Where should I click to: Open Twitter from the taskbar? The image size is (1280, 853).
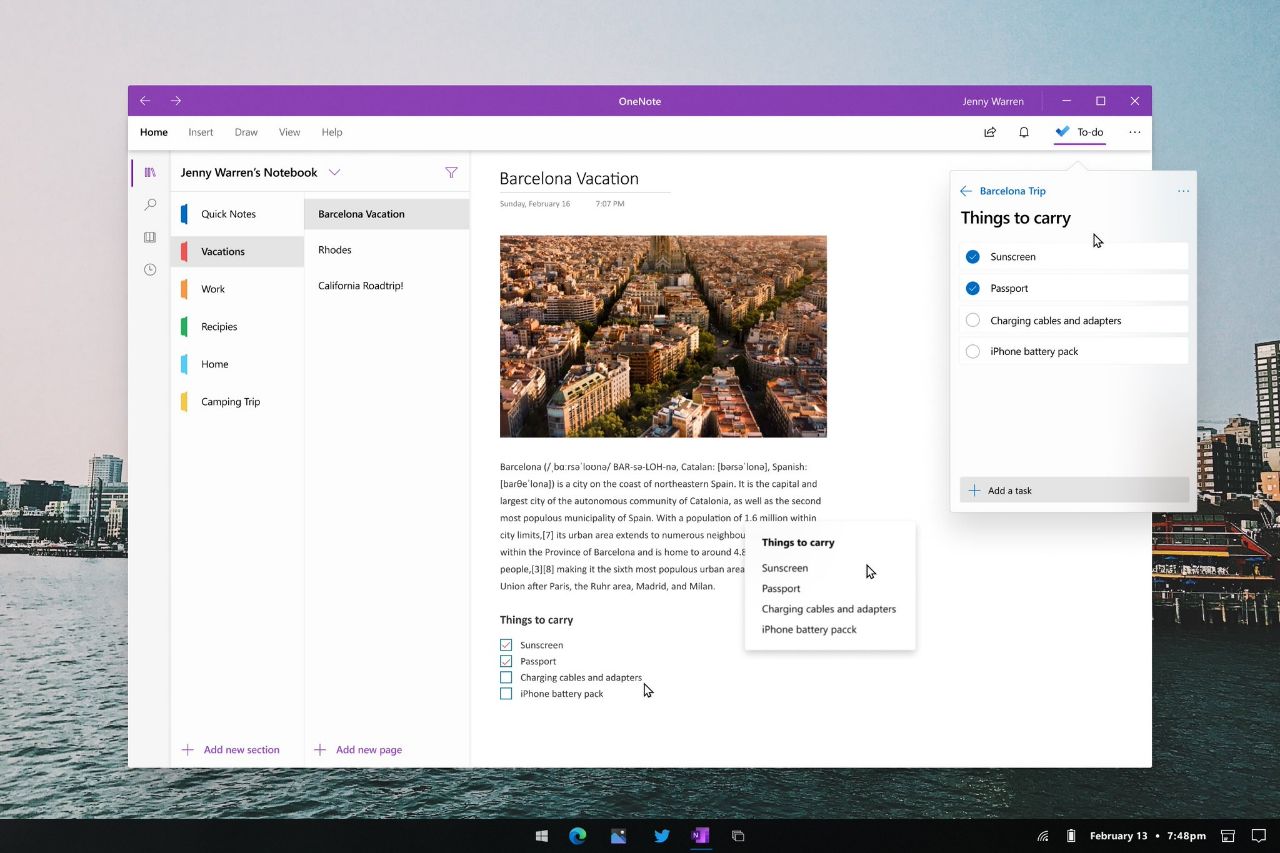coord(661,836)
